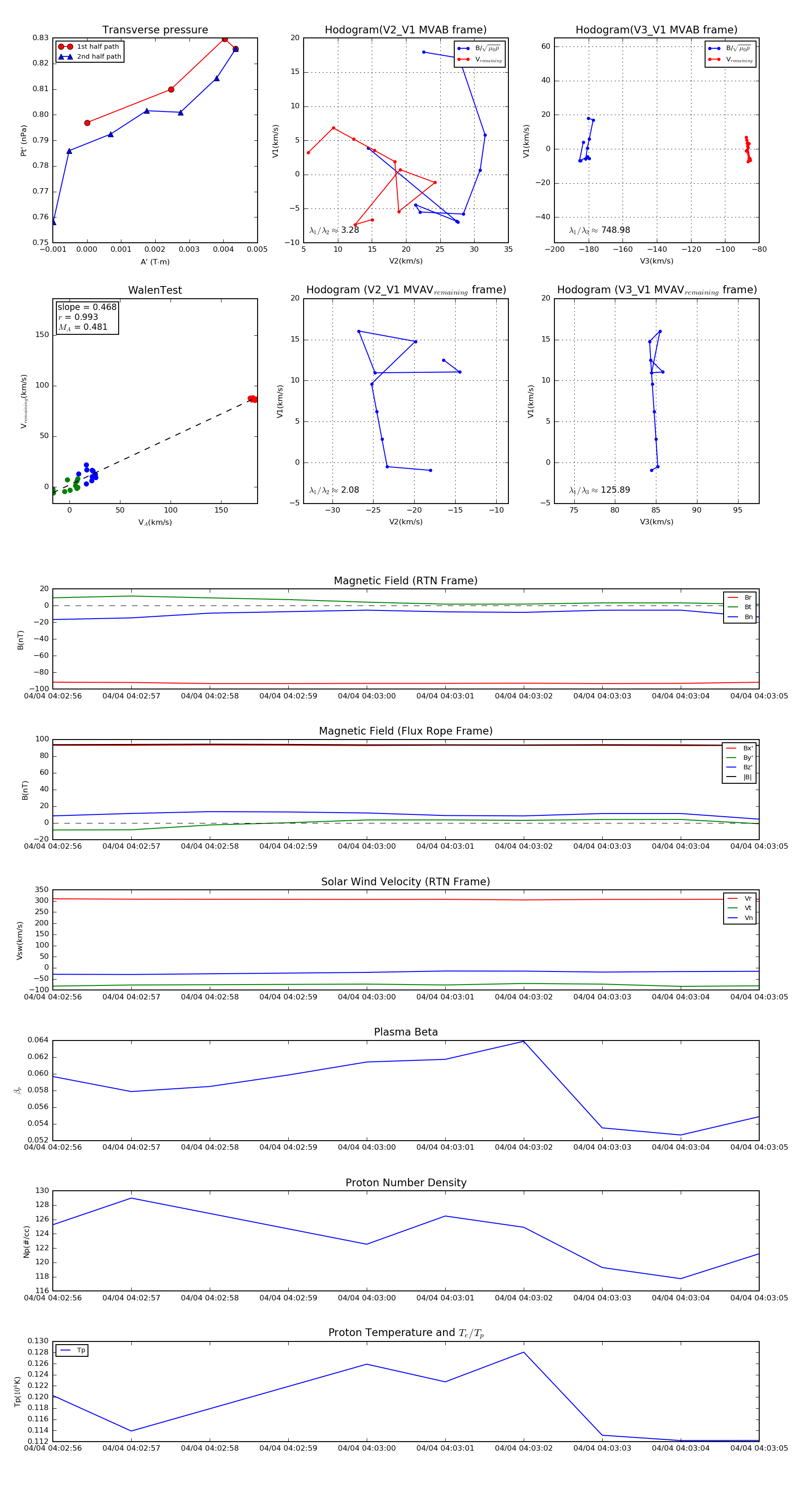Click the density peak at 04:02:57
812x1489 pixels.
[x=131, y=1198]
